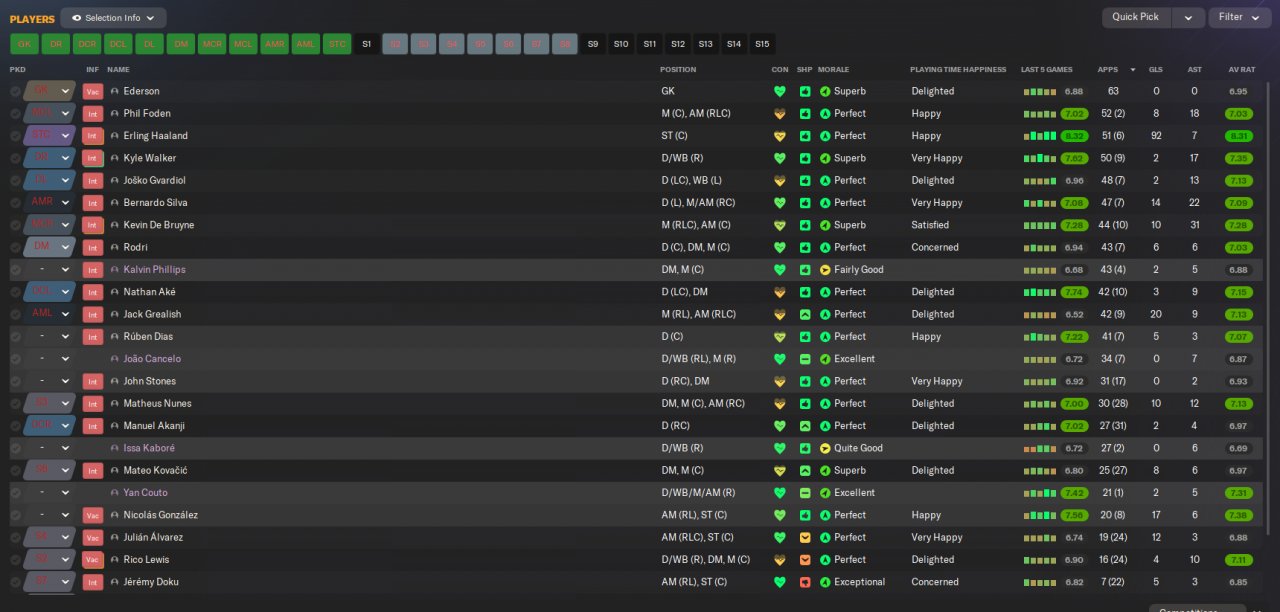Click the morale icon for Kalvin Phillips
Viewport: 1280px width, 612px height.
click(x=825, y=270)
